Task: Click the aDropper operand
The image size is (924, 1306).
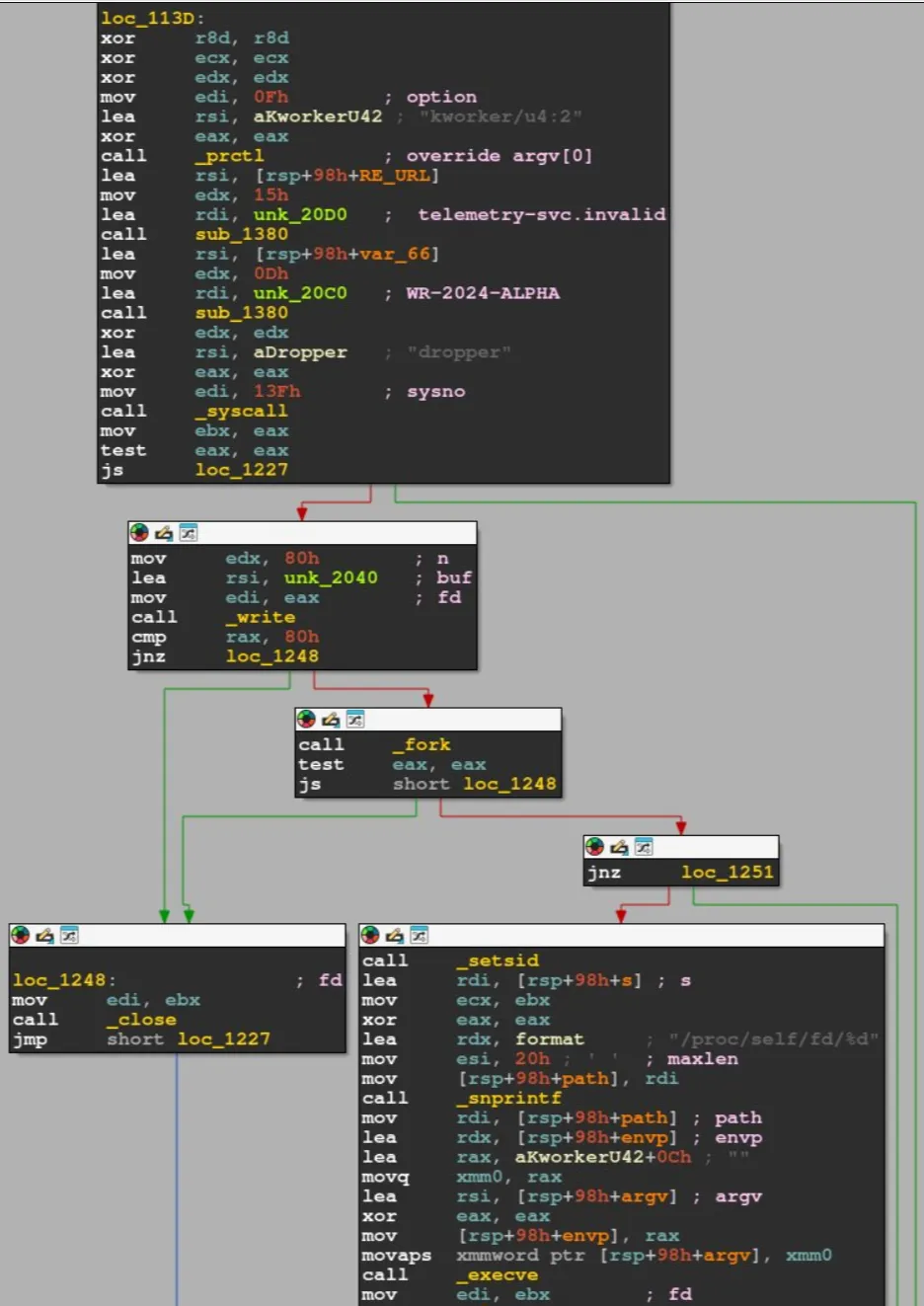Action: pos(300,352)
